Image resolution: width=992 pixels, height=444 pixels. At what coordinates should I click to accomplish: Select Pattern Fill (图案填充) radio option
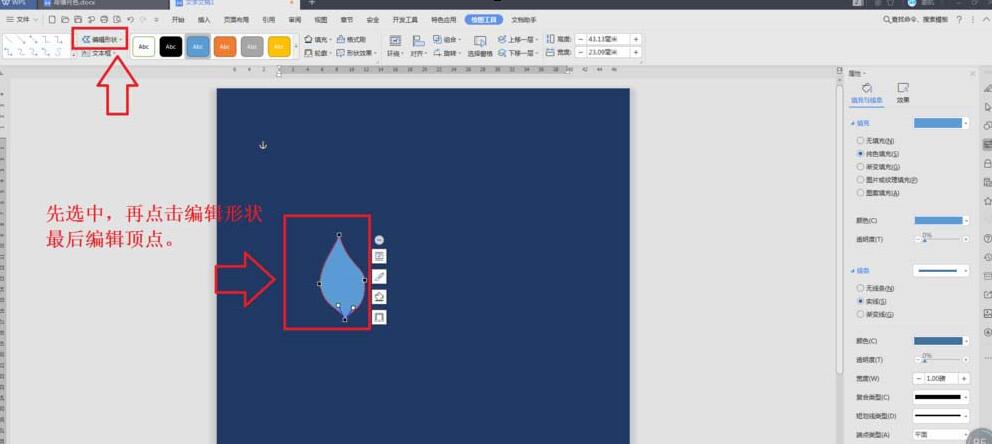click(878, 192)
